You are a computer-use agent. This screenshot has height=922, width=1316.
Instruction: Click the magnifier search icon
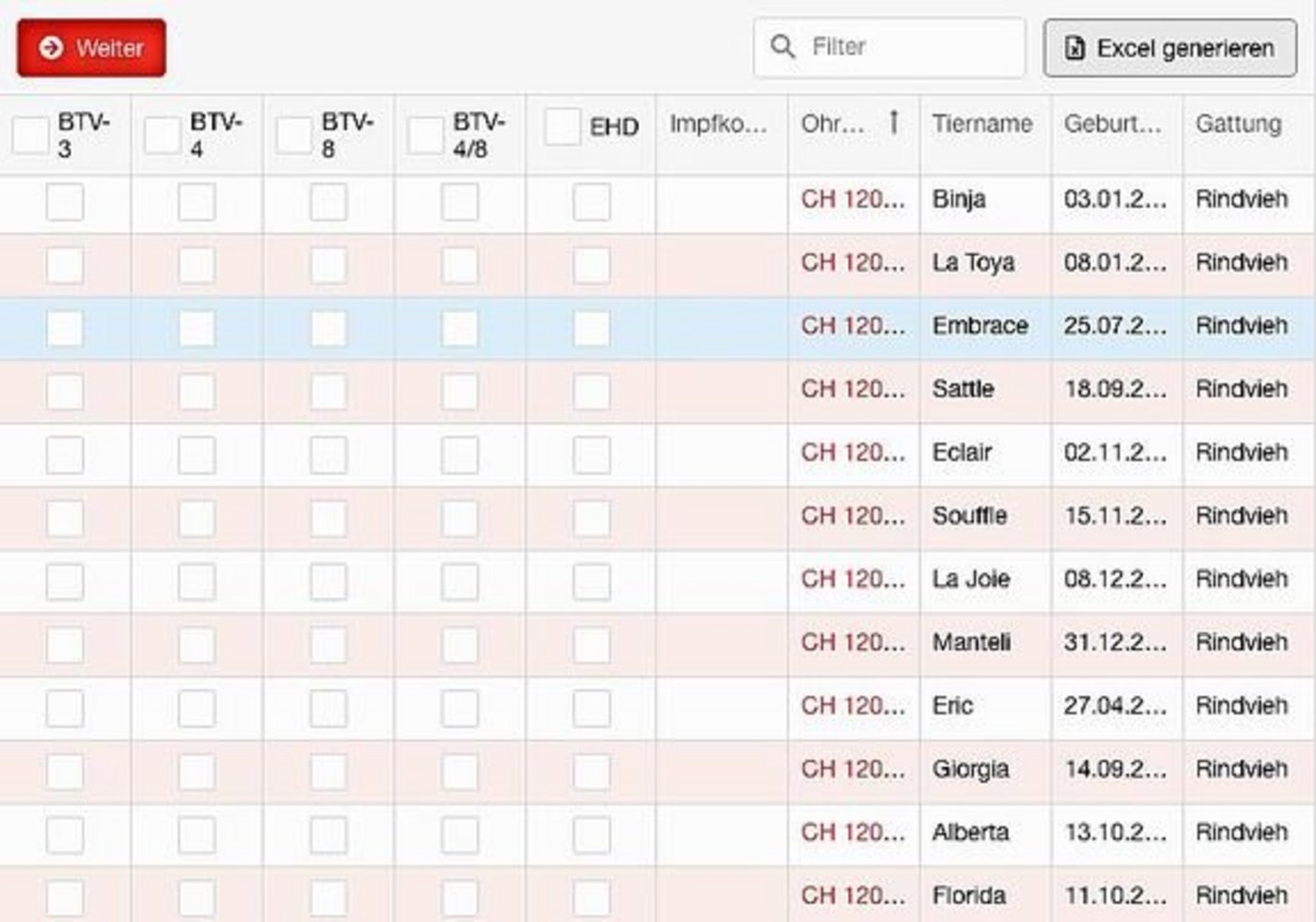point(782,46)
